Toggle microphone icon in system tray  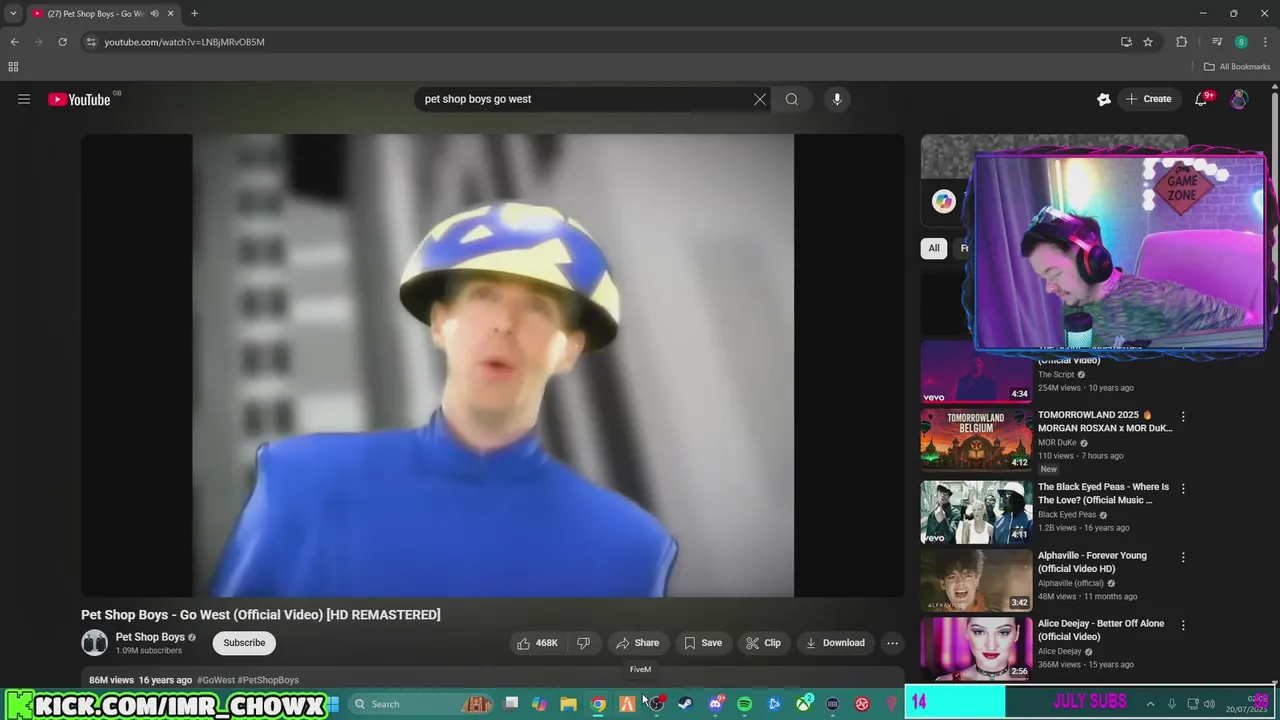click(x=1171, y=704)
